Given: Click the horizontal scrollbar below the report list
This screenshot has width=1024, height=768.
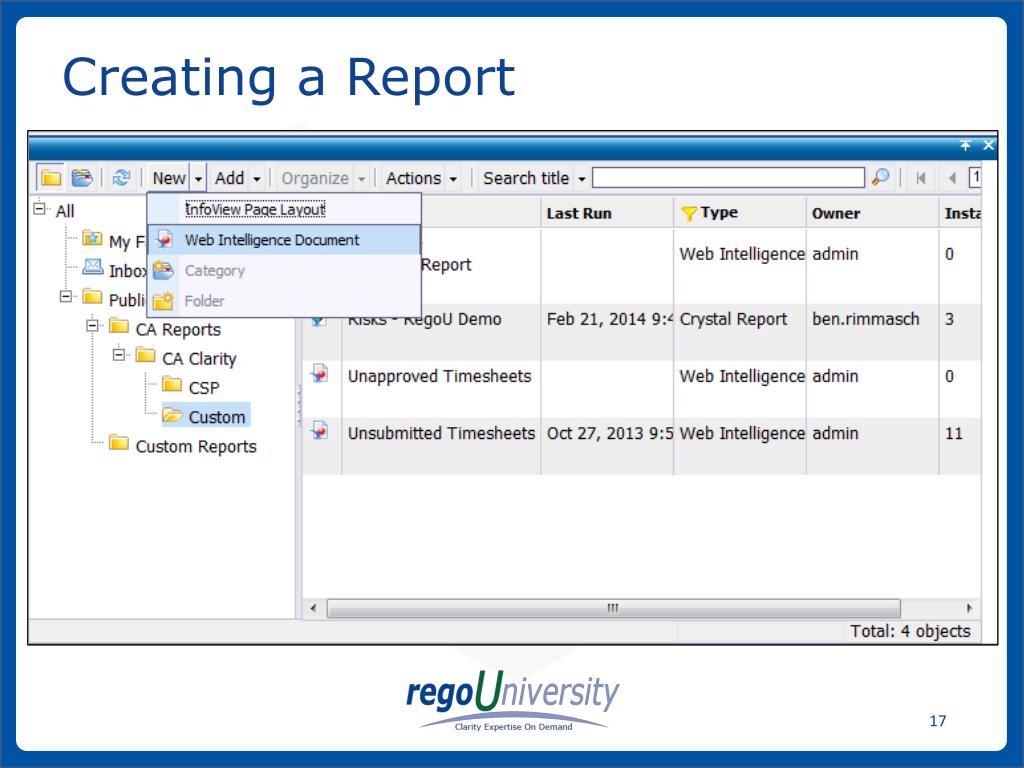Looking at the screenshot, I should (x=612, y=607).
